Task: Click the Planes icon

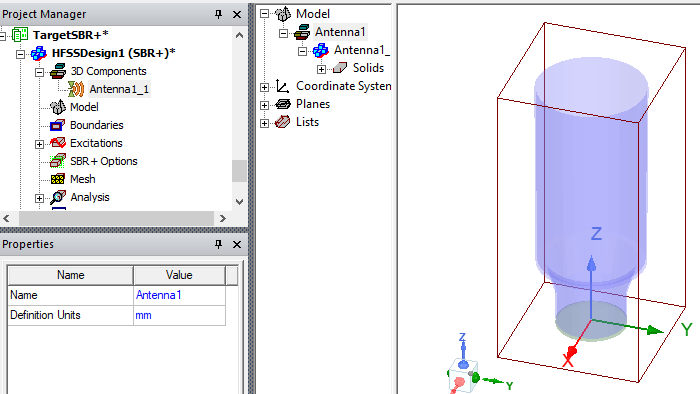Action: tap(283, 104)
